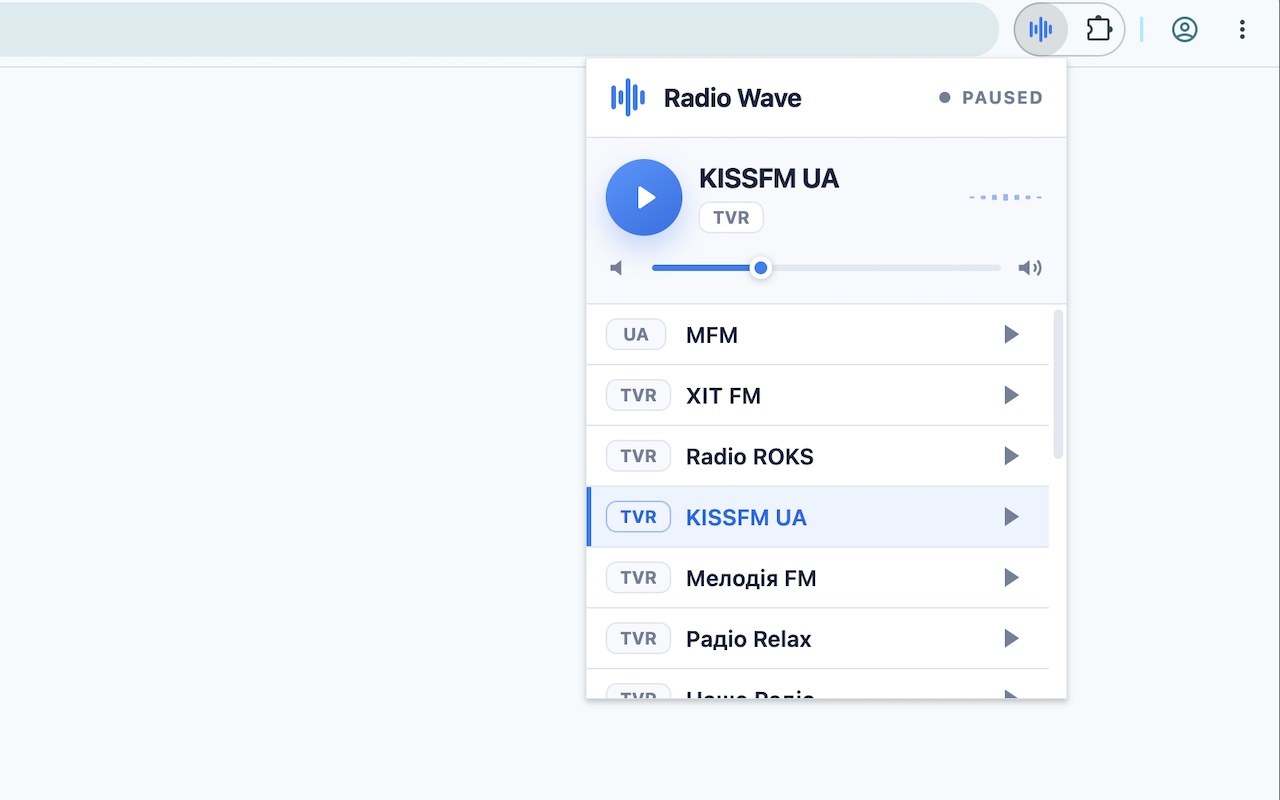This screenshot has width=1280, height=800.
Task: Select the Радіо Relax station name
Action: pos(749,639)
